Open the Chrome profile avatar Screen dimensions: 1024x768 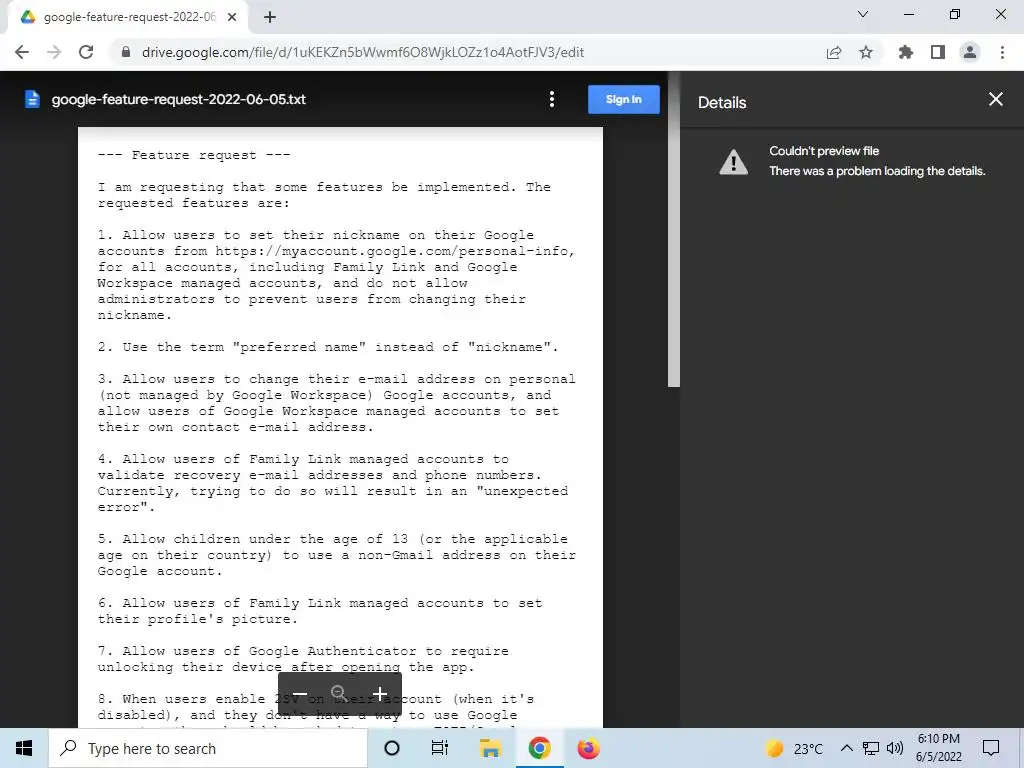pos(970,52)
